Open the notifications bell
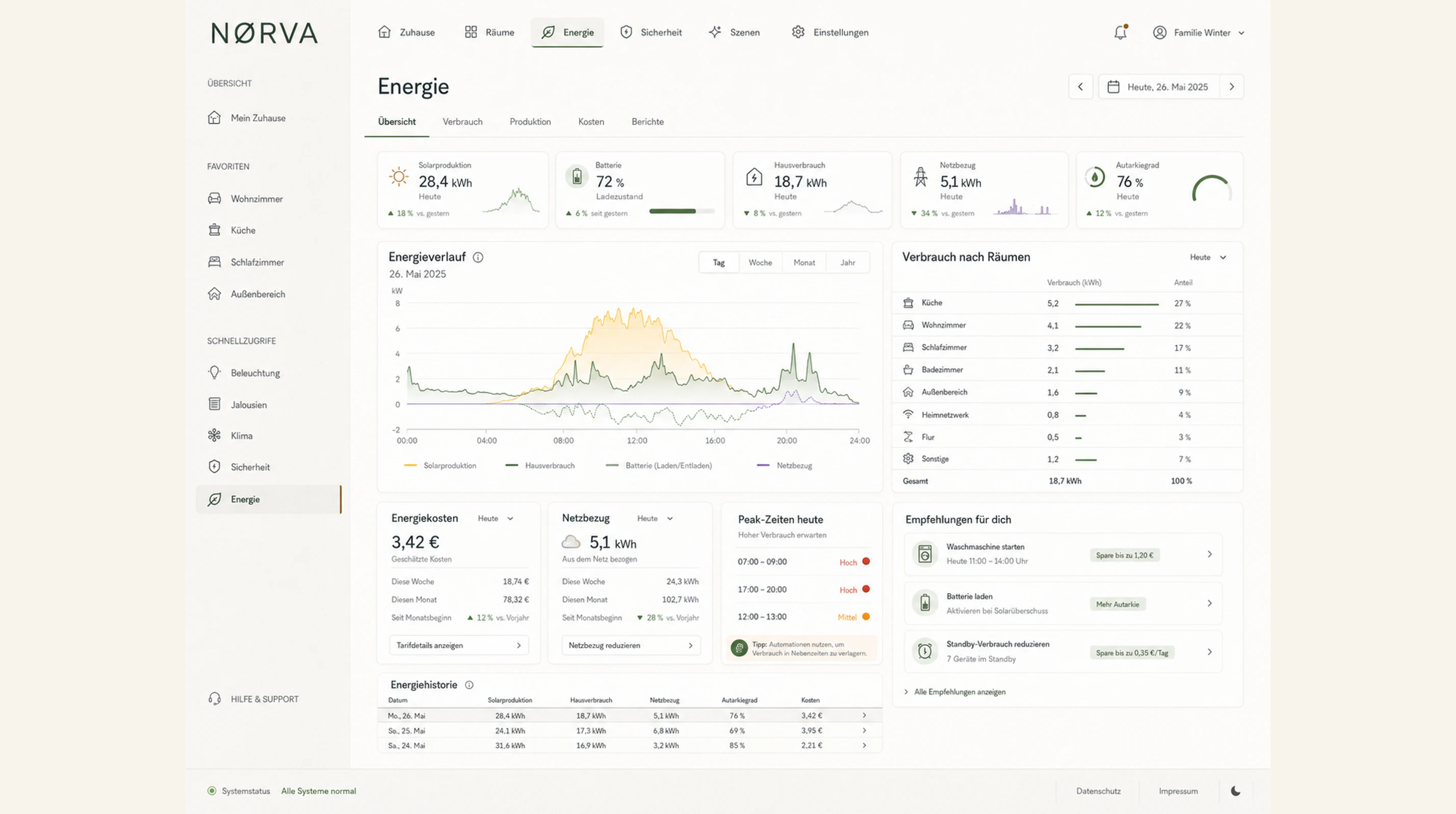 coord(1120,32)
